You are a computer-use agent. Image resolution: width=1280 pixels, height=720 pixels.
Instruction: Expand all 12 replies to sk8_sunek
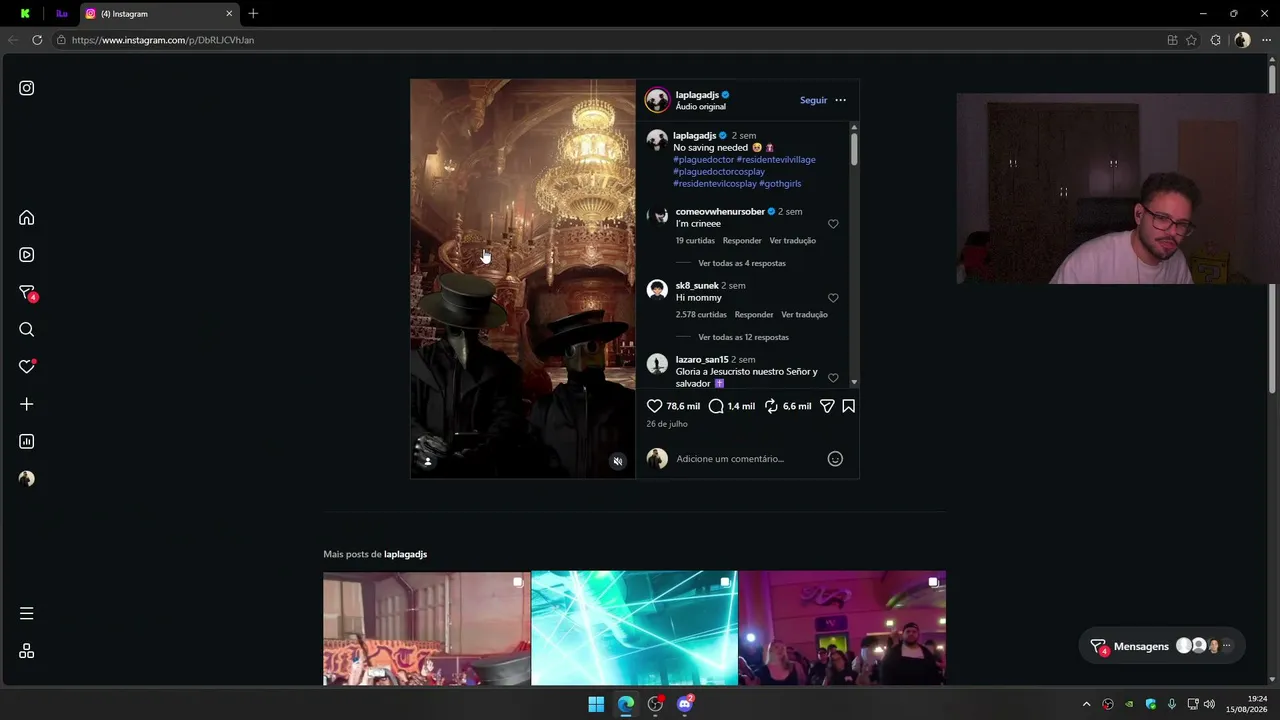[744, 337]
